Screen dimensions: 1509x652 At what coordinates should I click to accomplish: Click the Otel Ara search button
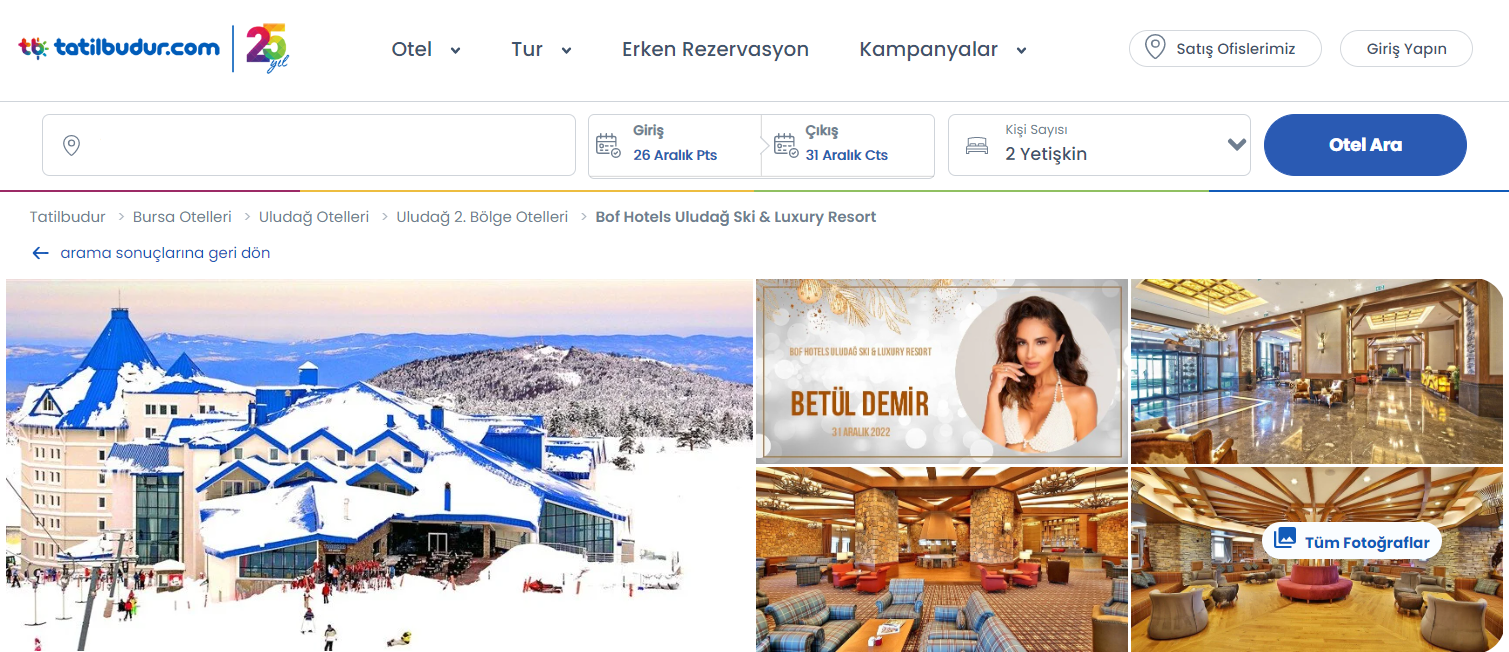(x=1365, y=145)
